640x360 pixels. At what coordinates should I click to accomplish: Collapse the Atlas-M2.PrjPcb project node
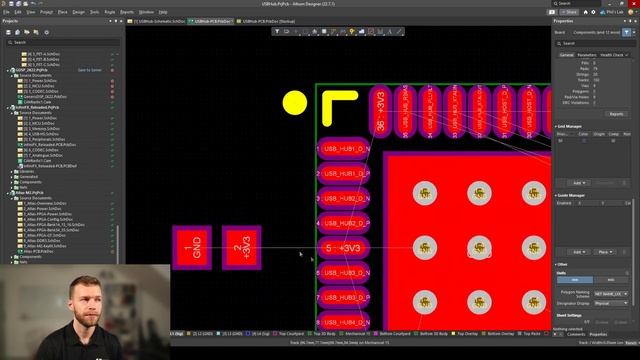click(8, 193)
